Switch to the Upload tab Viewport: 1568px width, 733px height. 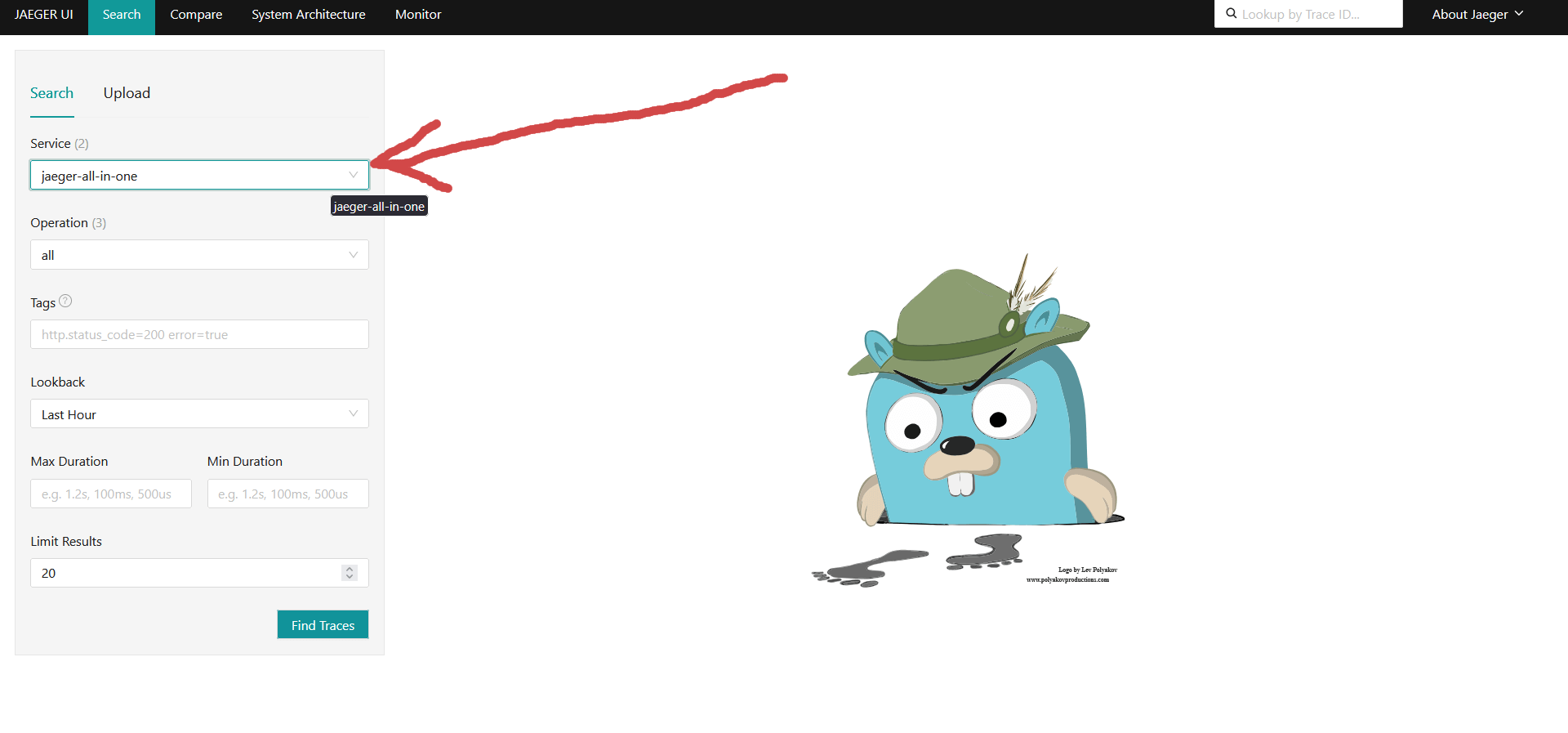[x=127, y=93]
